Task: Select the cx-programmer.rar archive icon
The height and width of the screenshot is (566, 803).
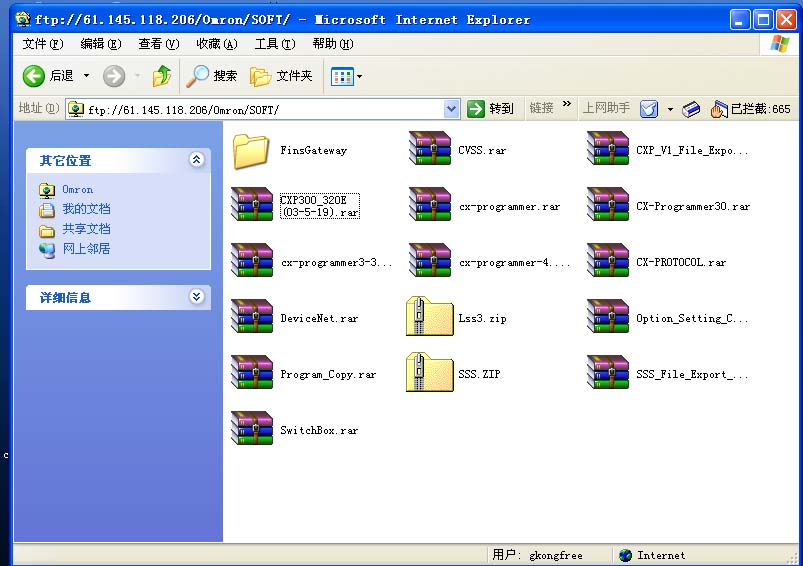Action: tap(430, 204)
